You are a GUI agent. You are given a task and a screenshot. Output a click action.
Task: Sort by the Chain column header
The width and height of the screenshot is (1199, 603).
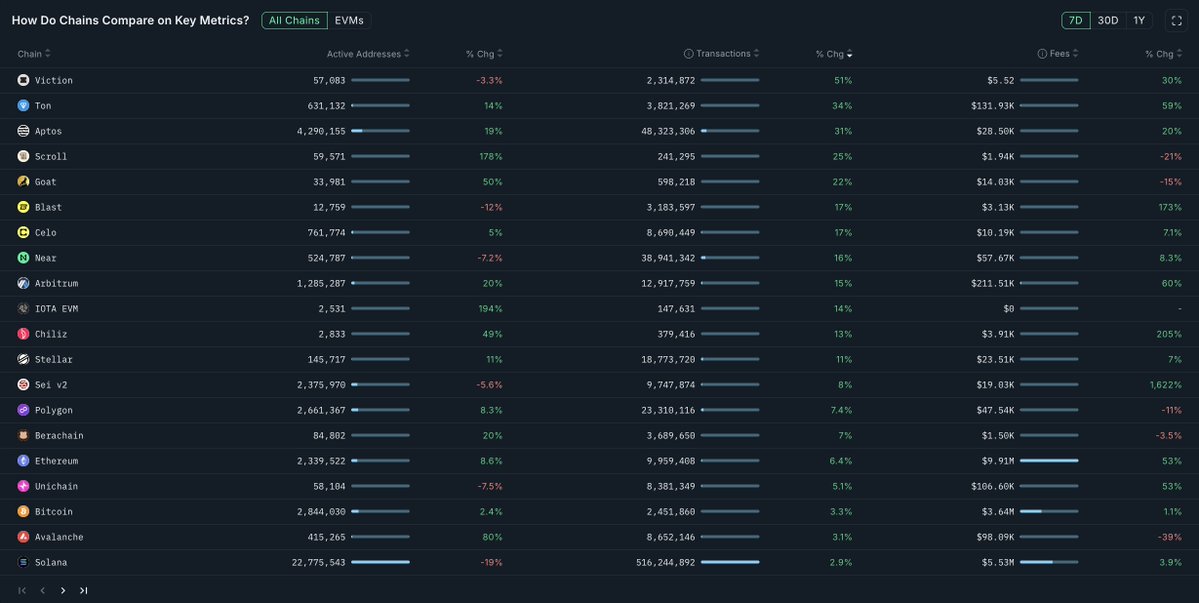pos(34,53)
